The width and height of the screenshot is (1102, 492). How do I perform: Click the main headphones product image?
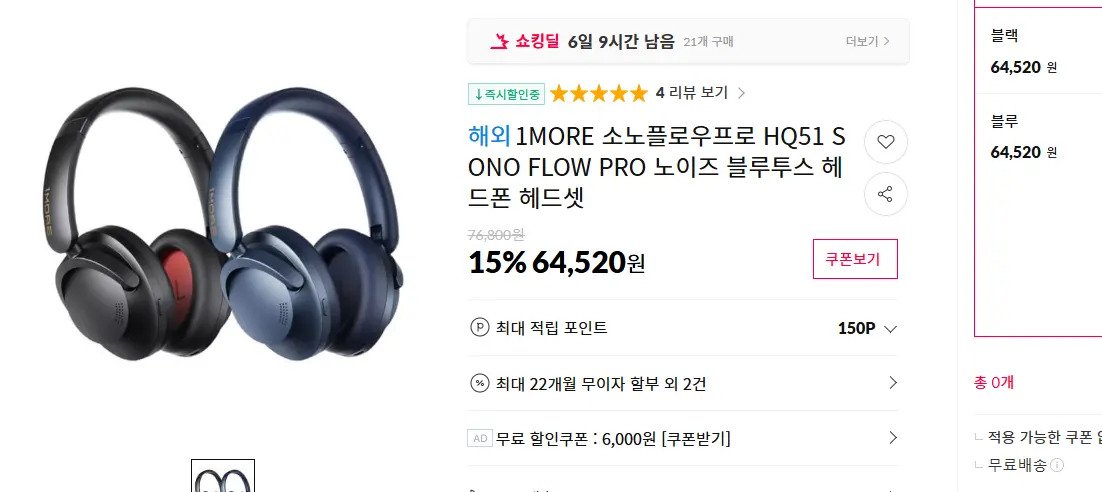coord(223,224)
